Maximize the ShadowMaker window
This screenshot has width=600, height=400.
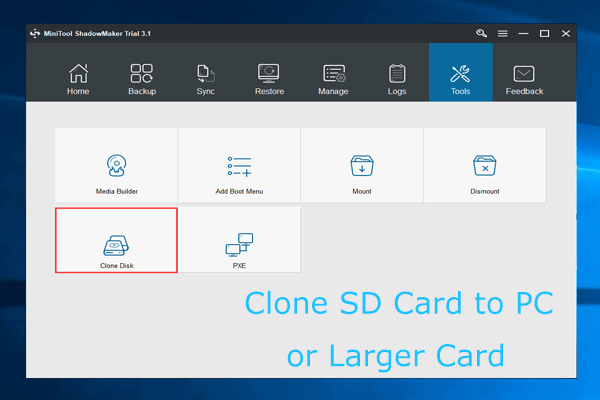click(545, 34)
